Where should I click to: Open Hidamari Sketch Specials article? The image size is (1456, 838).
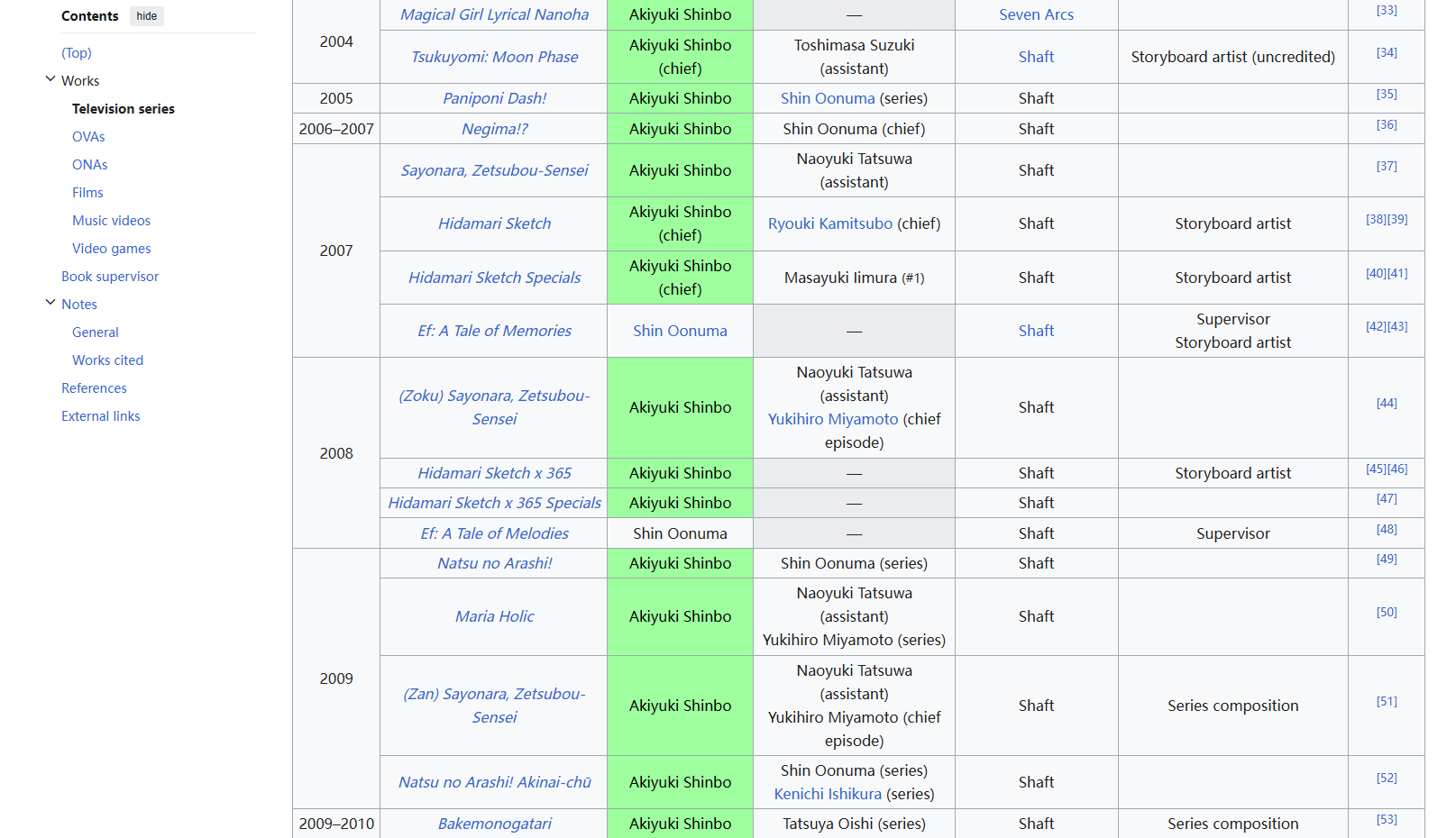pyautogui.click(x=494, y=278)
